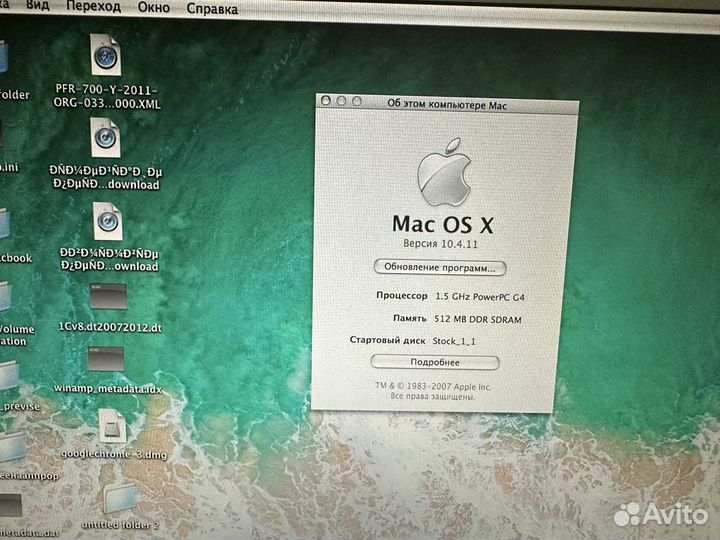Select the garbled-name download file ending in 'download'
The width and height of the screenshot is (720, 540).
coord(105,138)
